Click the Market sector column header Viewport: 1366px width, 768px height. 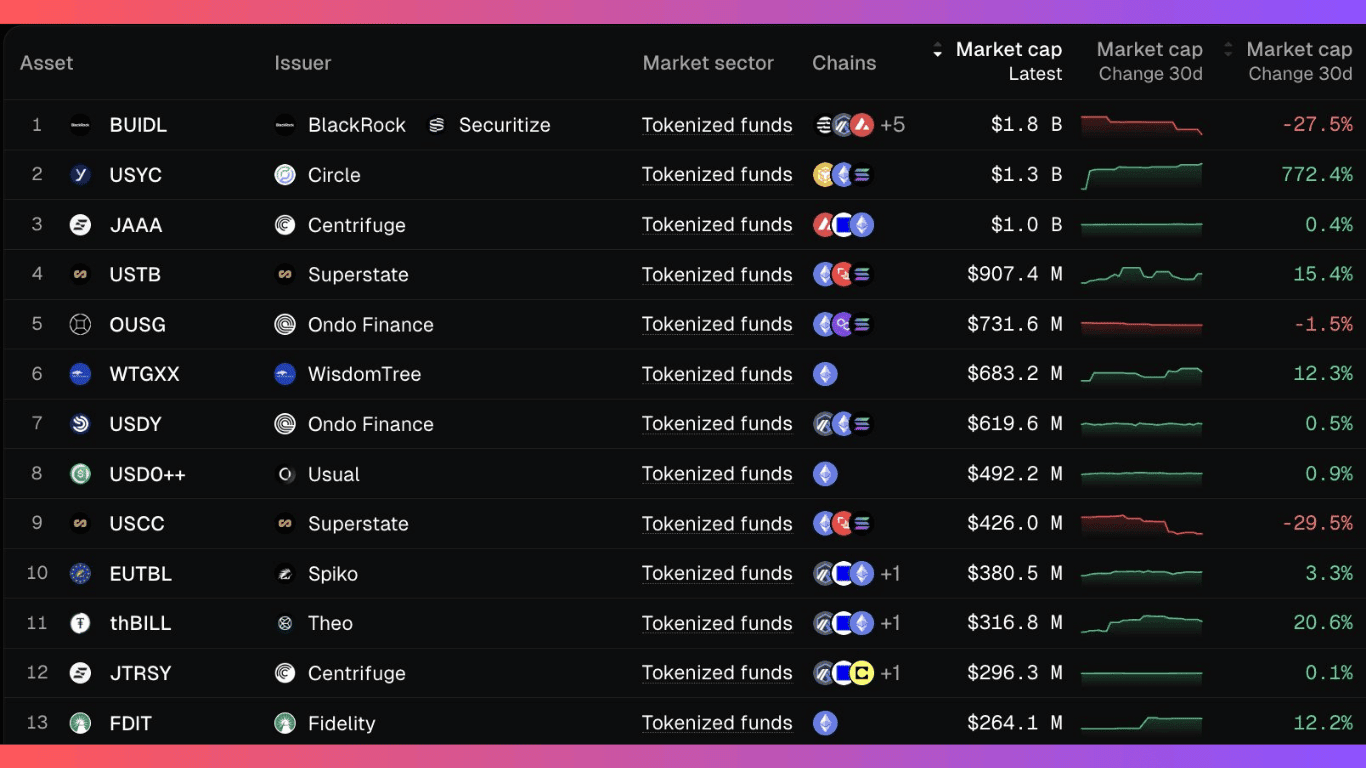(x=708, y=62)
